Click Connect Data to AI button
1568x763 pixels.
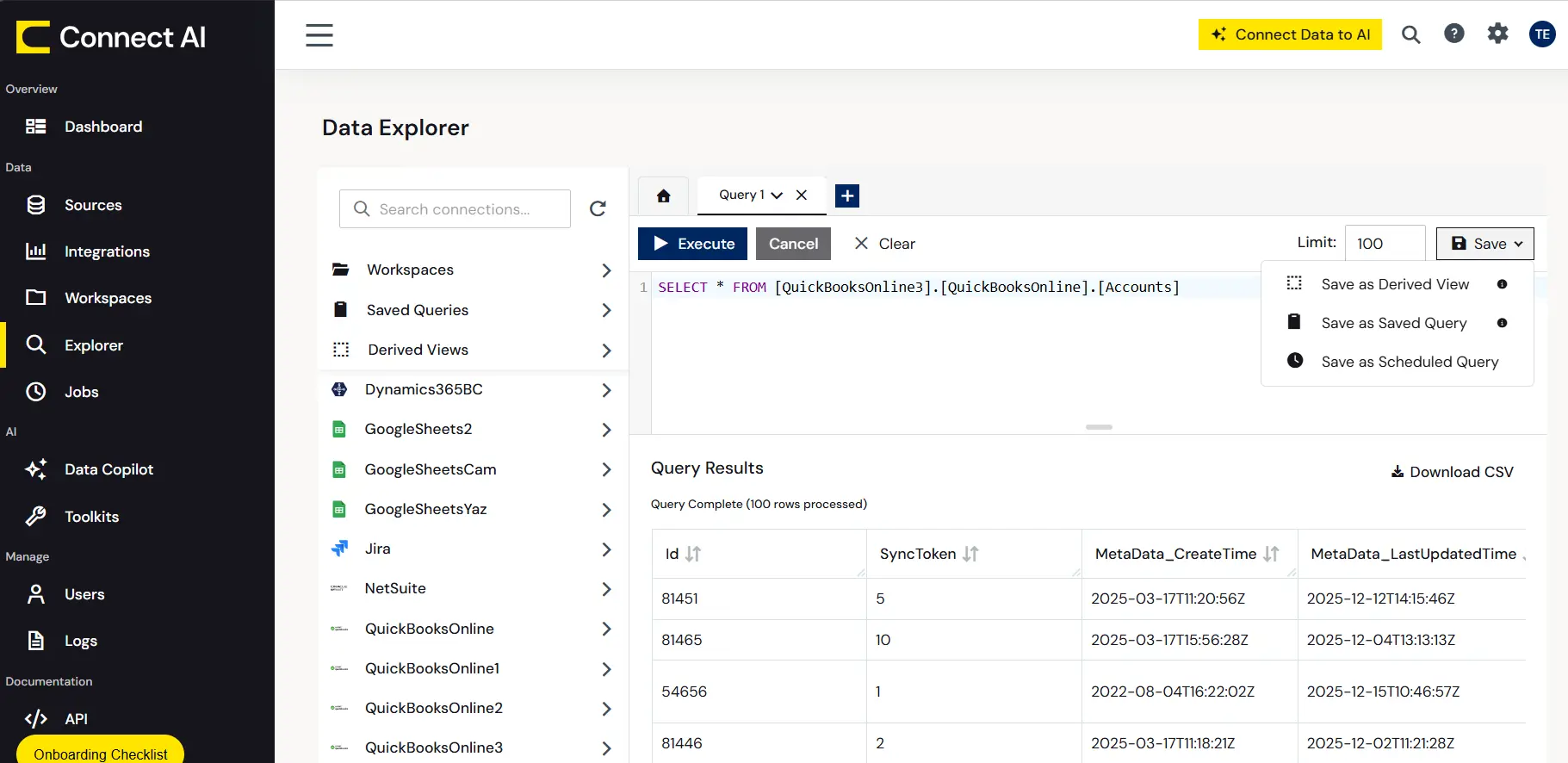1290,34
